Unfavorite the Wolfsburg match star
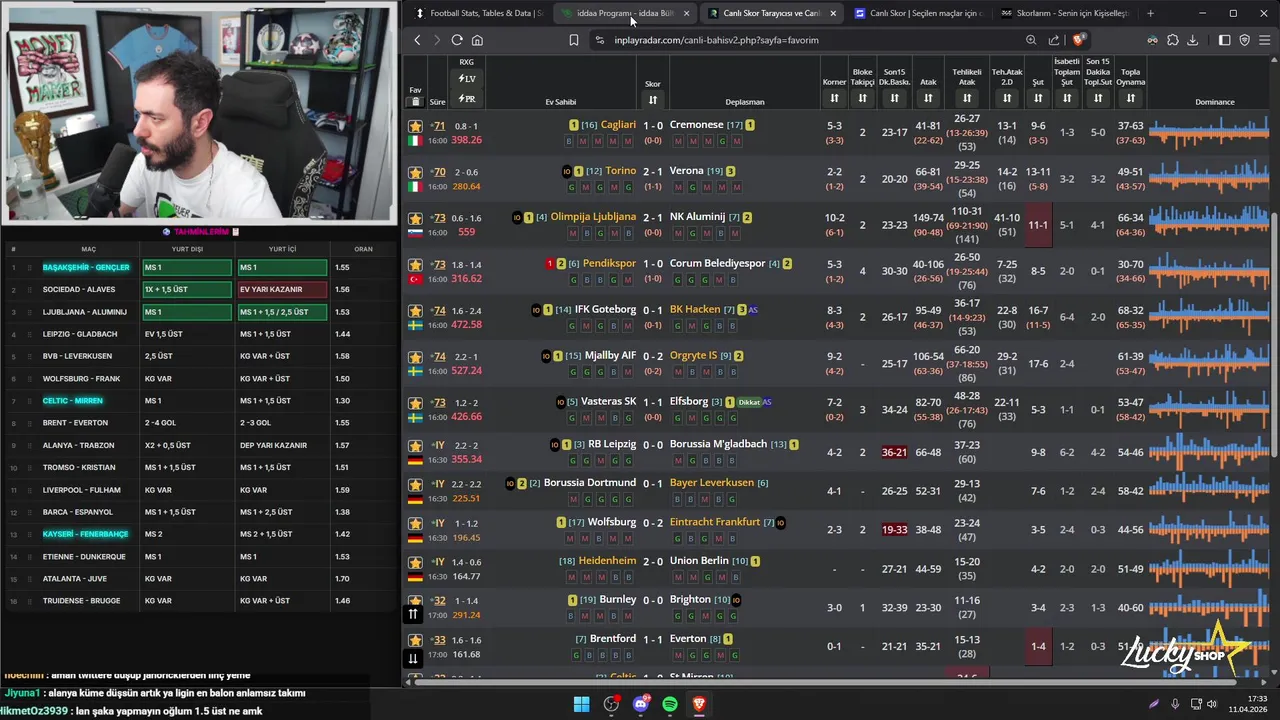 [415, 523]
